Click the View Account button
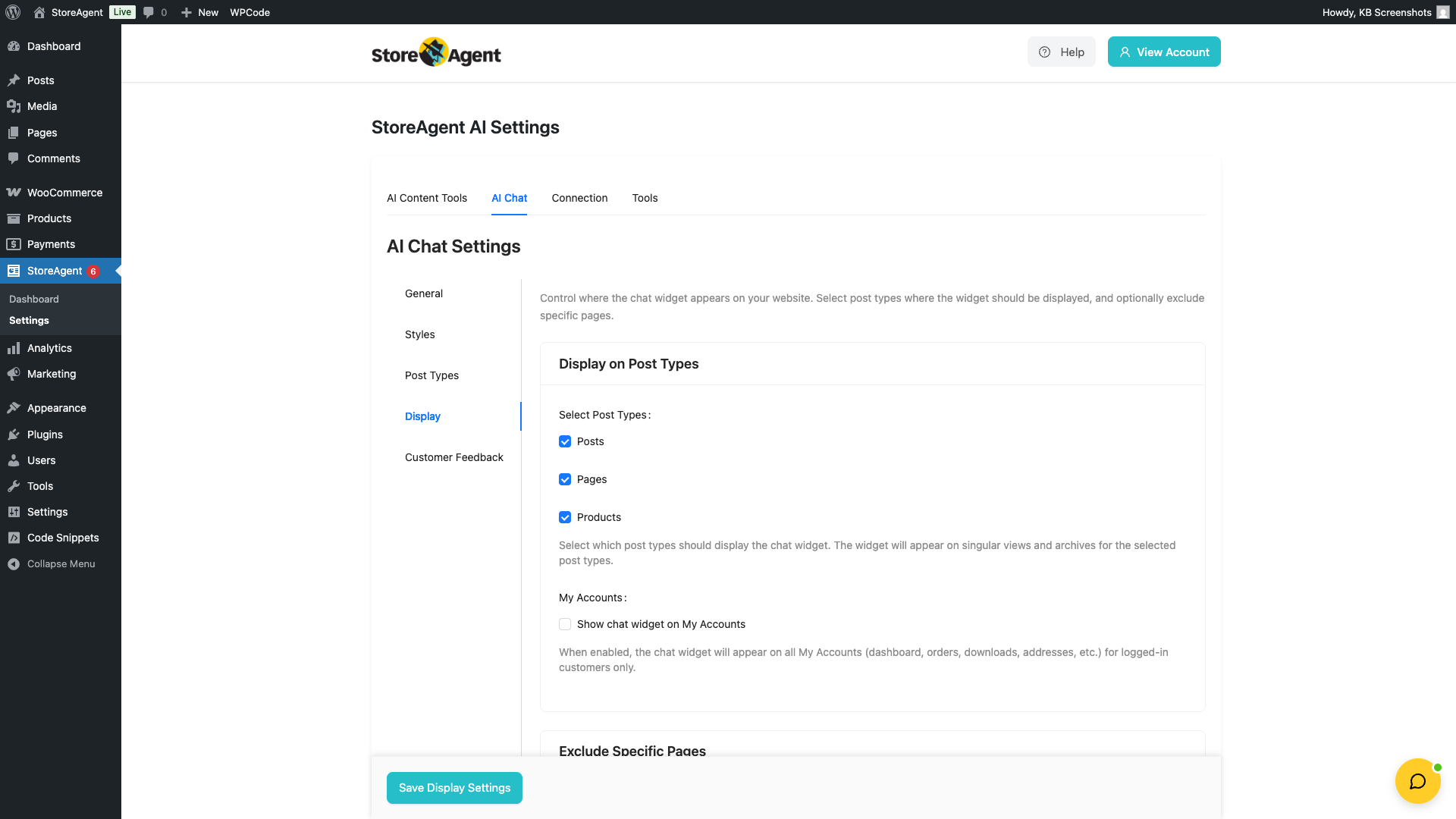This screenshot has width=1456, height=819. point(1164,52)
